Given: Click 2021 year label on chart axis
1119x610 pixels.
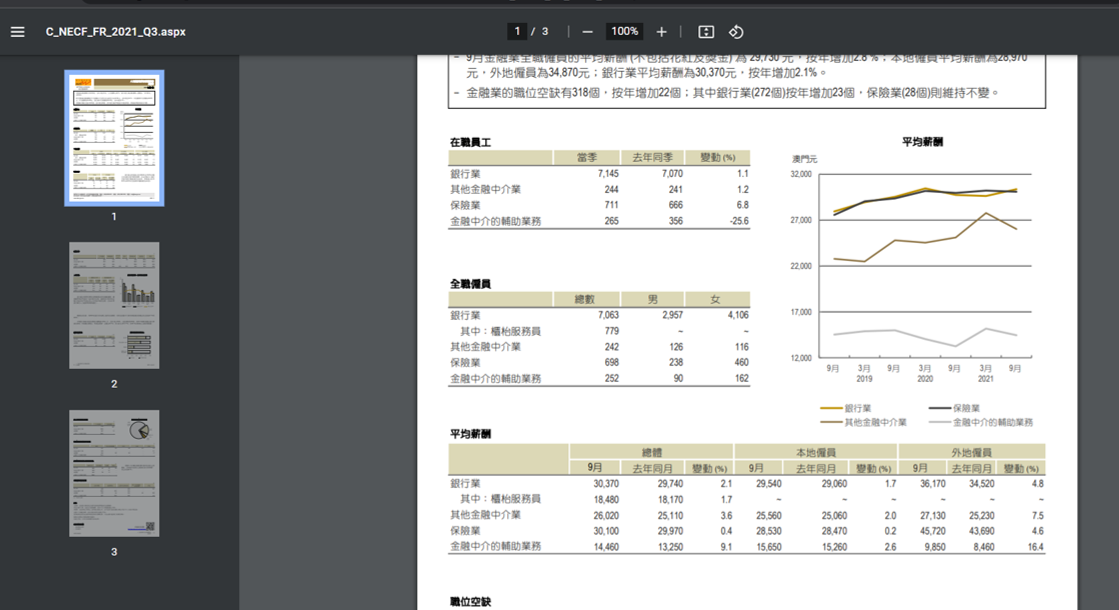Looking at the screenshot, I should (986, 379).
